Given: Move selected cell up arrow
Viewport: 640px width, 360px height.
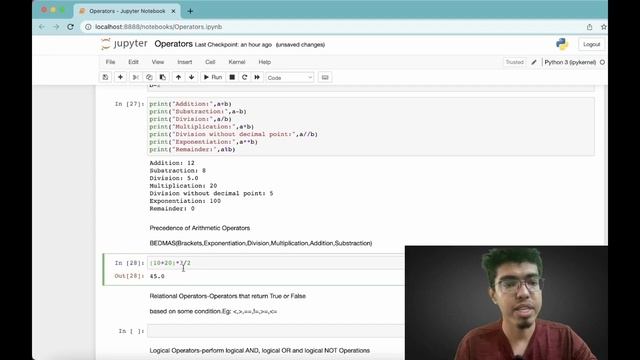Looking at the screenshot, I should point(178,77).
